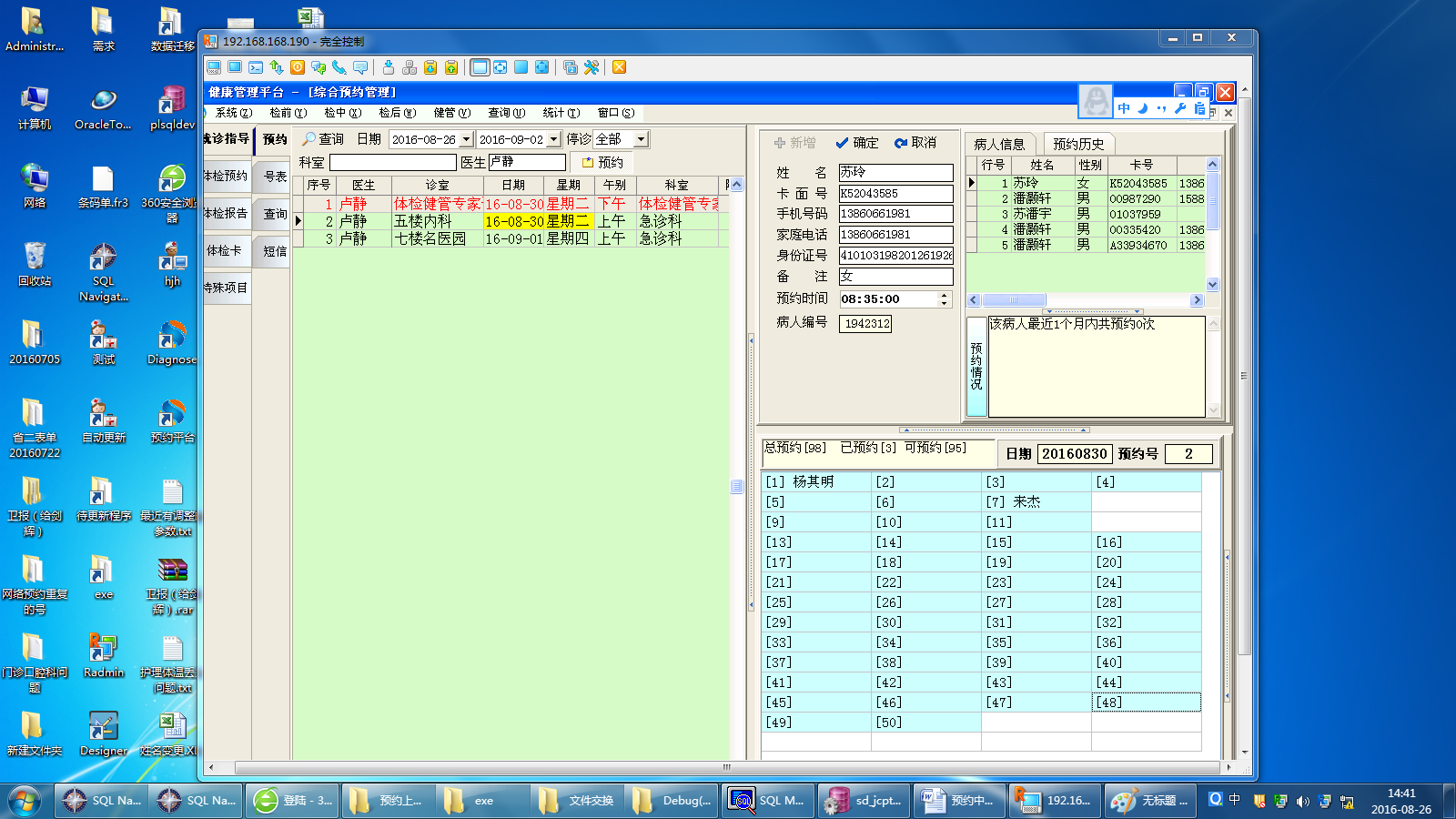Click the telephone voice chat toolbar icon

[339, 67]
